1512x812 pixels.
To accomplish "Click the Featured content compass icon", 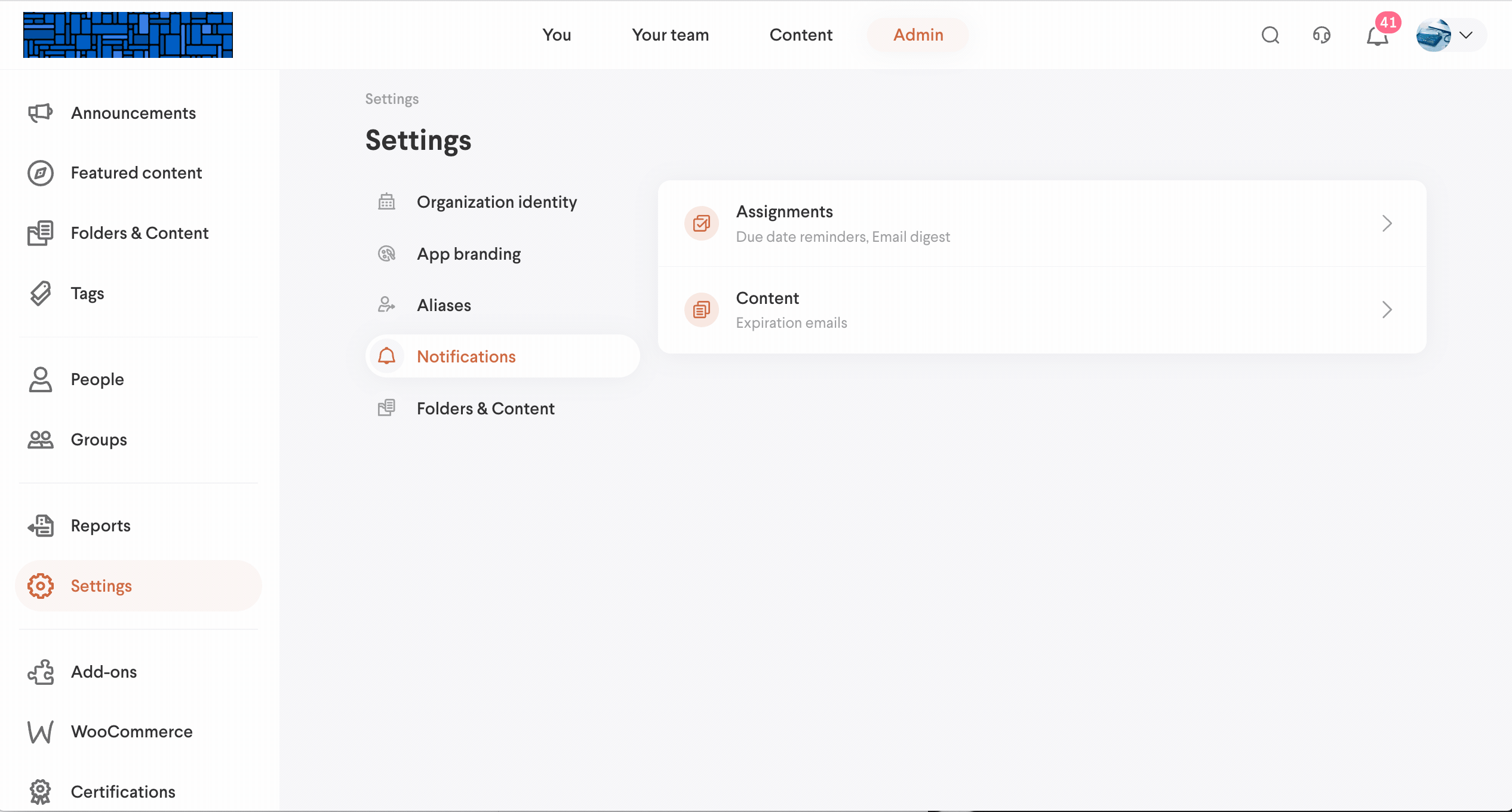I will point(40,173).
